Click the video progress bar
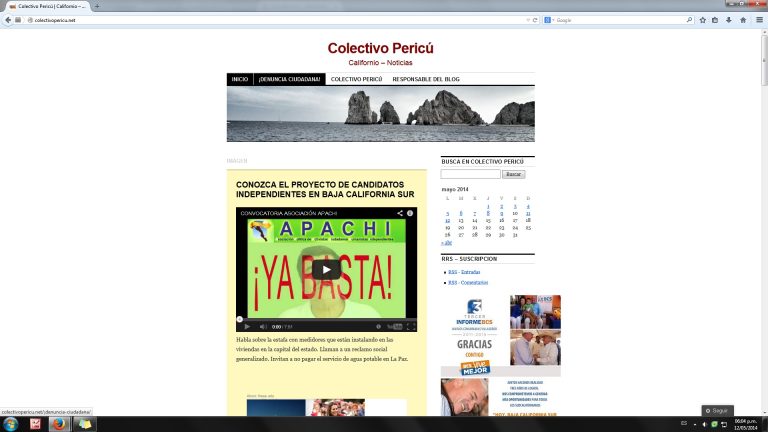768x432 pixels. point(326,318)
